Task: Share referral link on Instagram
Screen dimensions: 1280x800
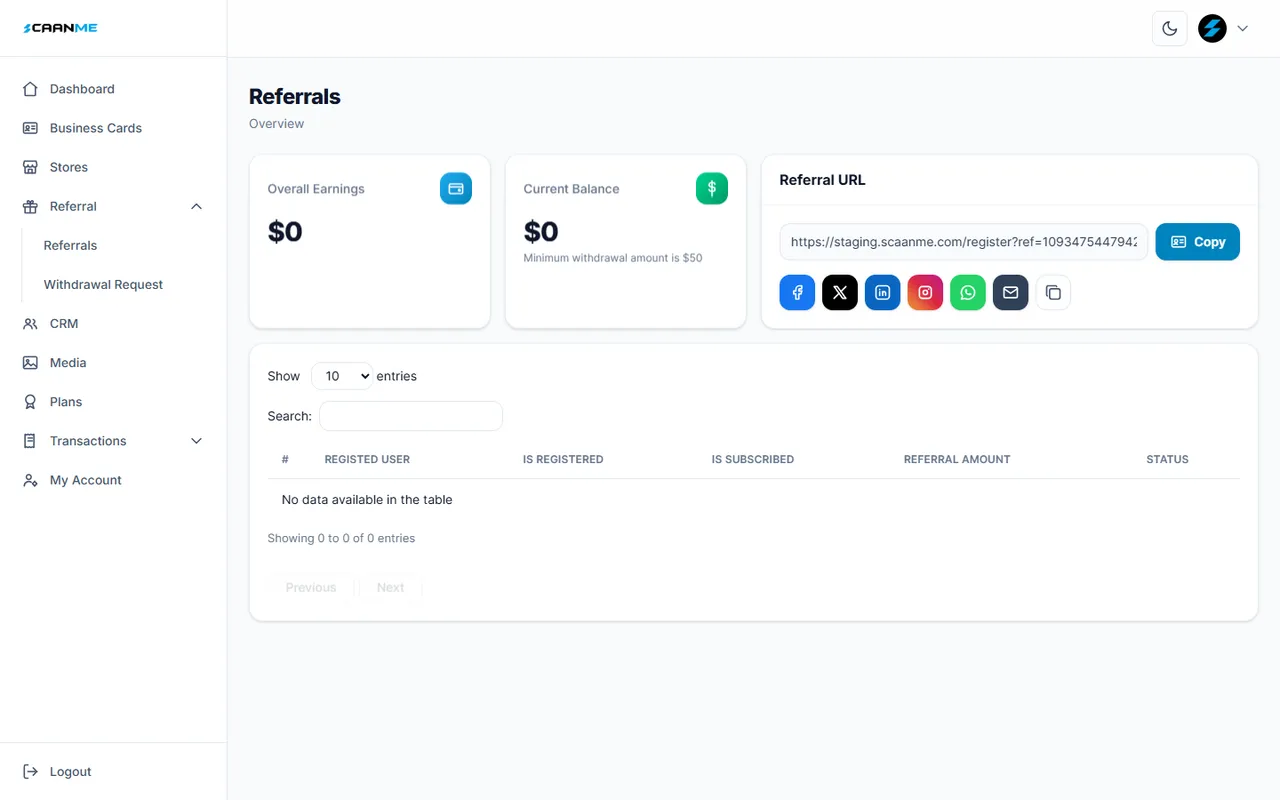Action: tap(925, 292)
